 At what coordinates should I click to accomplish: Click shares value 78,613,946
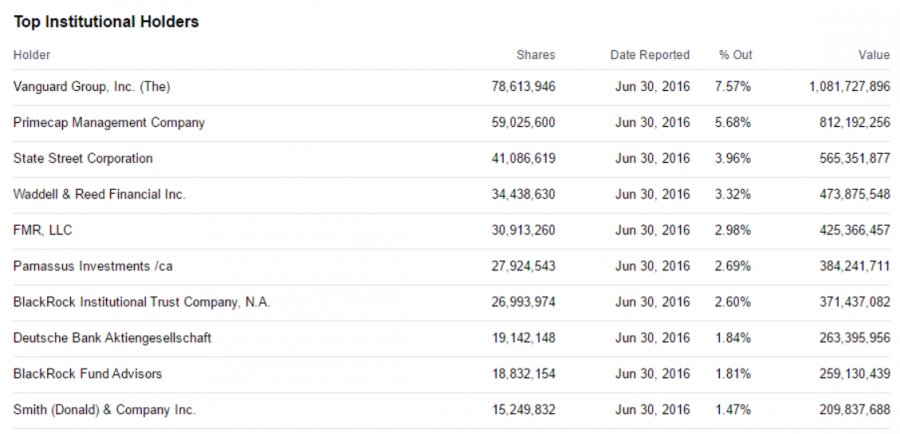pyautogui.click(x=523, y=87)
